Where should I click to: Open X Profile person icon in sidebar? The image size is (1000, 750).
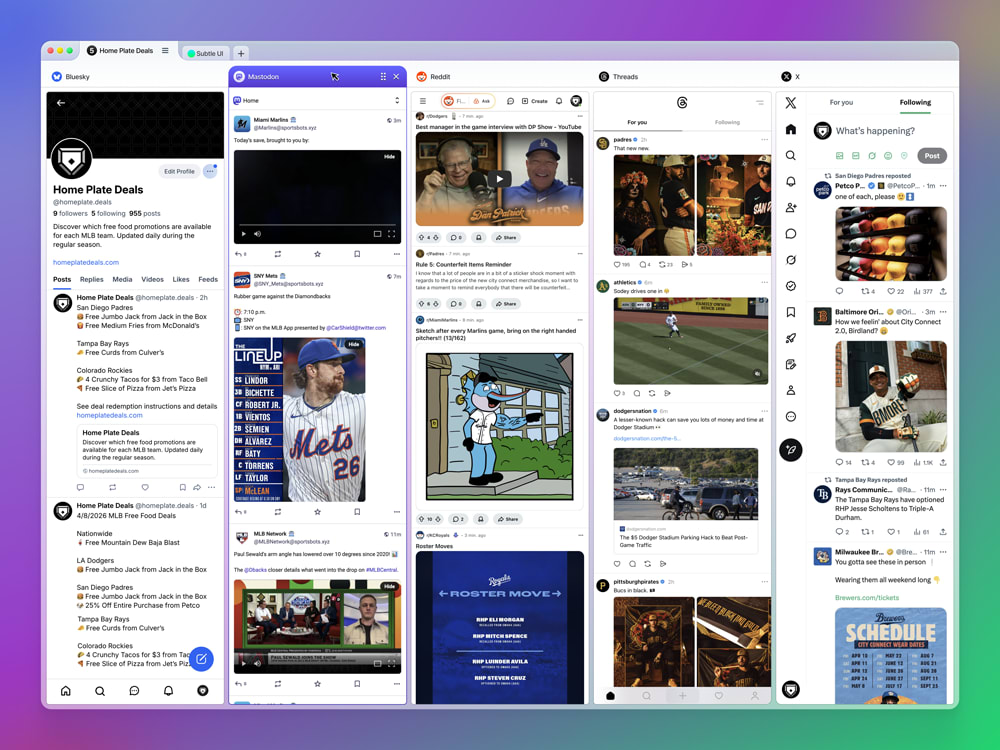791,390
